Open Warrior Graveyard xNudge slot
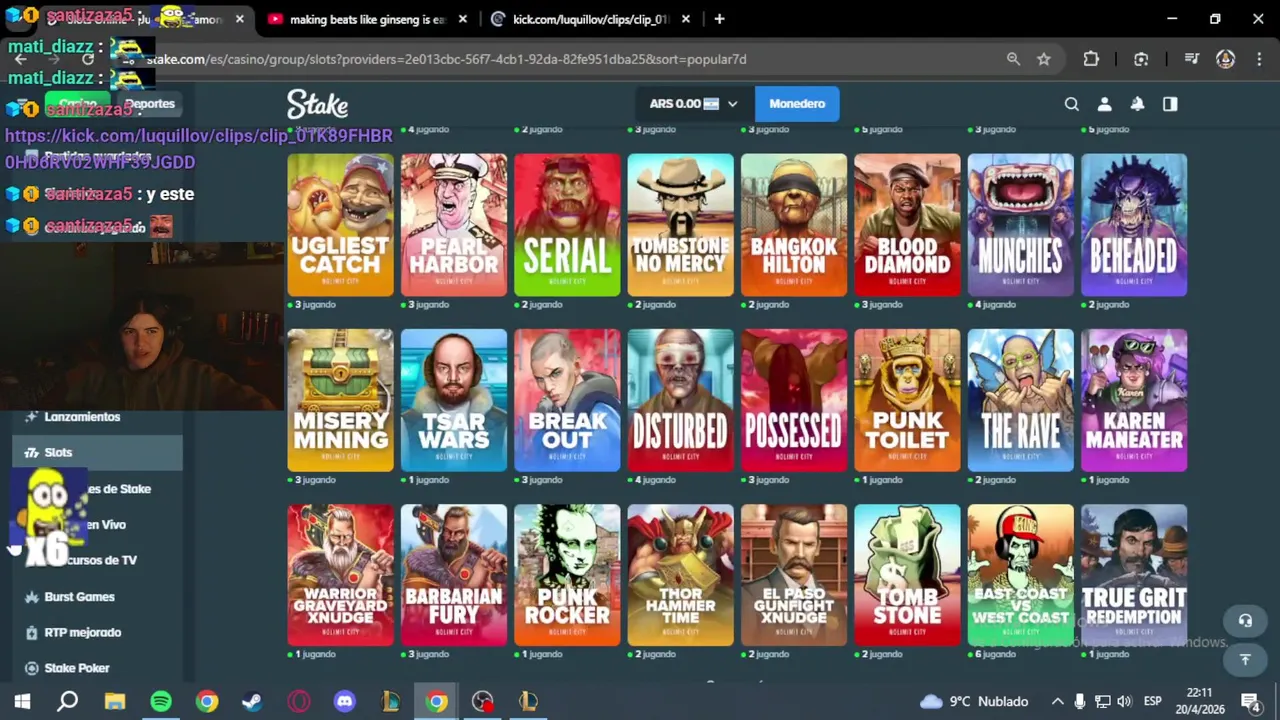Screen dimensions: 1280x720 341,575
